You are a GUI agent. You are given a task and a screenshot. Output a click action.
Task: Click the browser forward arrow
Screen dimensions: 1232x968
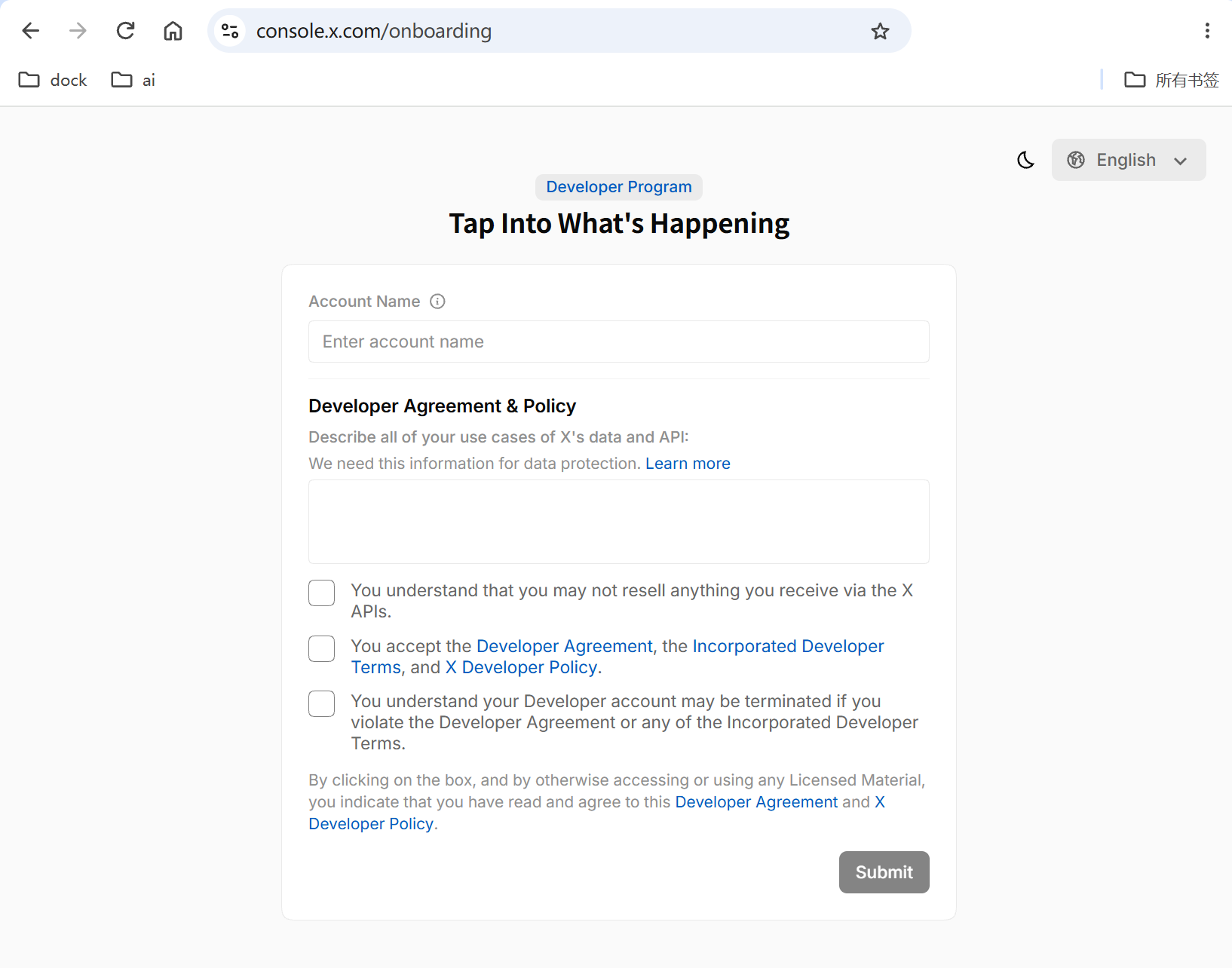click(x=78, y=31)
